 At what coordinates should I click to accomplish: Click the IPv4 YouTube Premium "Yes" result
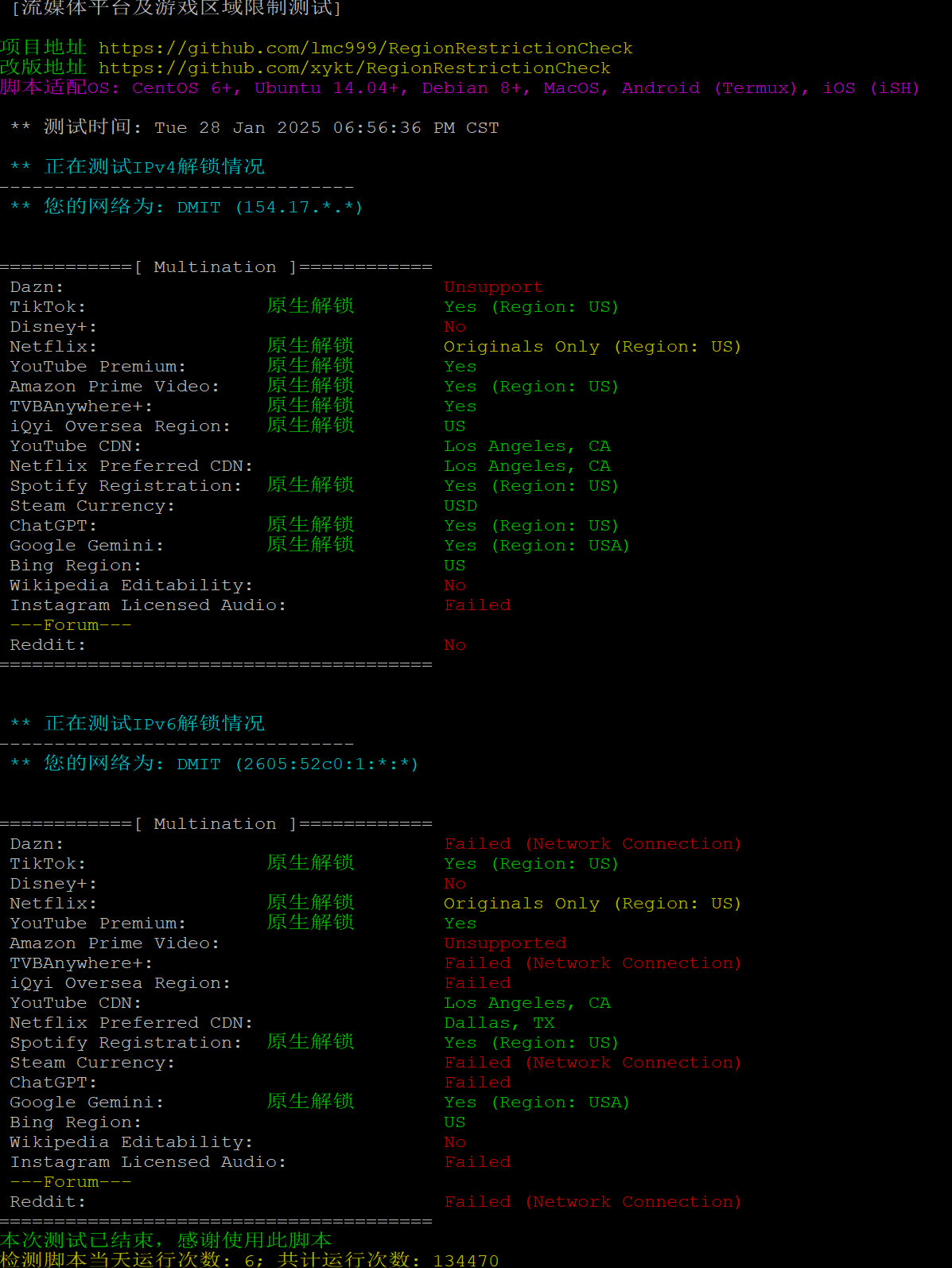460,367
